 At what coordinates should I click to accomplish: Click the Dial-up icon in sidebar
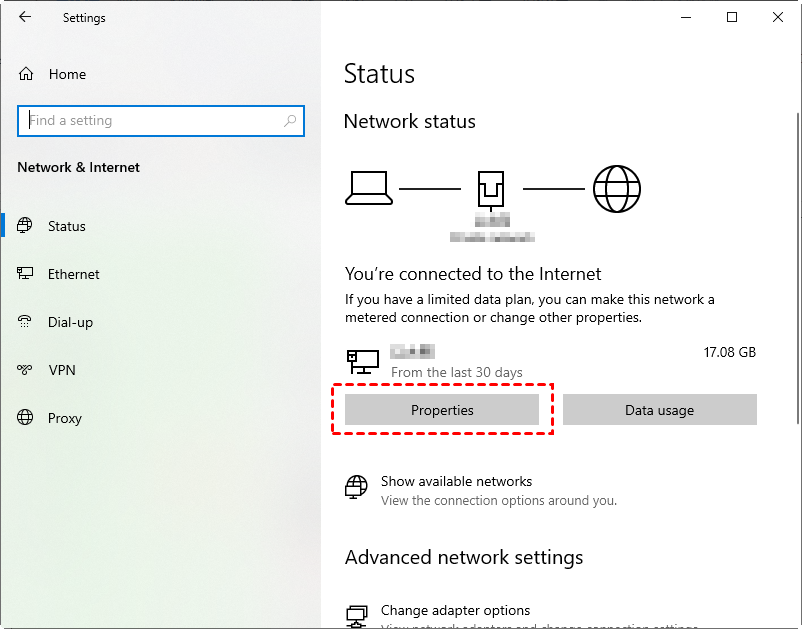pos(26,322)
